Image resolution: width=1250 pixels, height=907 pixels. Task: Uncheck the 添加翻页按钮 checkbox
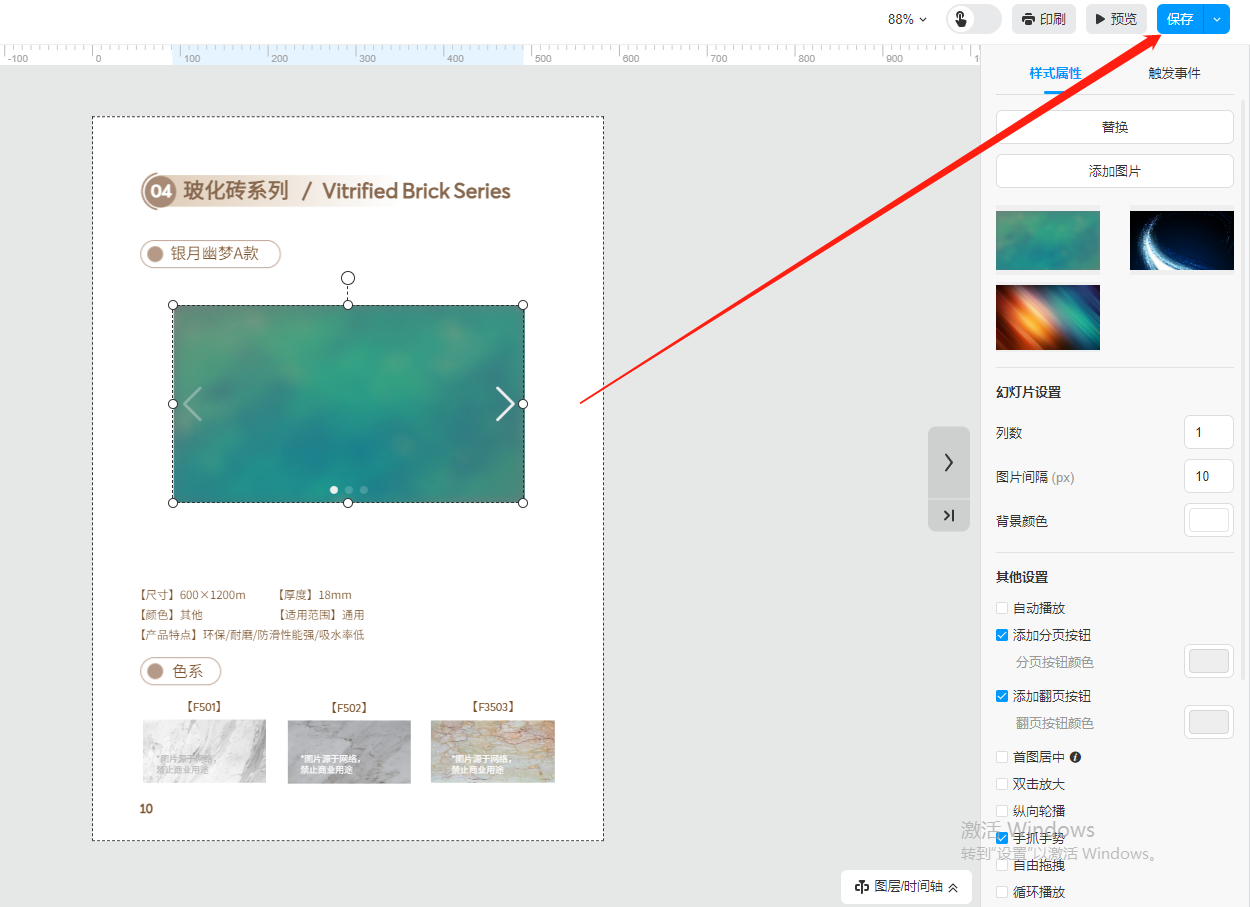click(x=1002, y=696)
